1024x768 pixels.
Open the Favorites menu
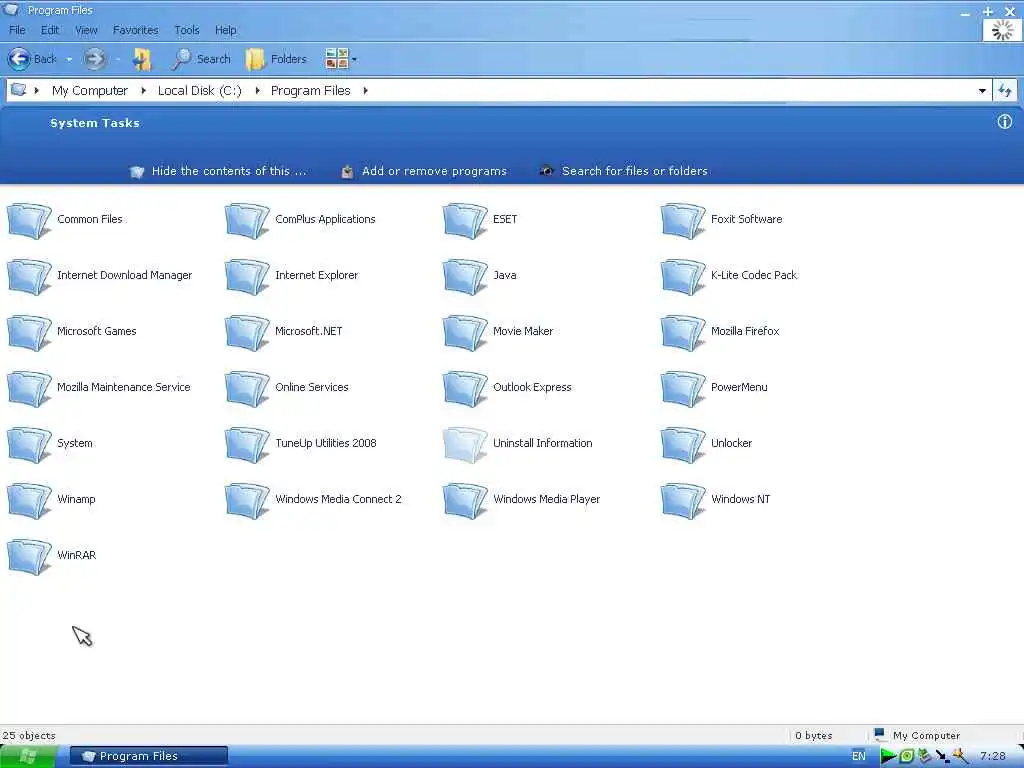[135, 30]
